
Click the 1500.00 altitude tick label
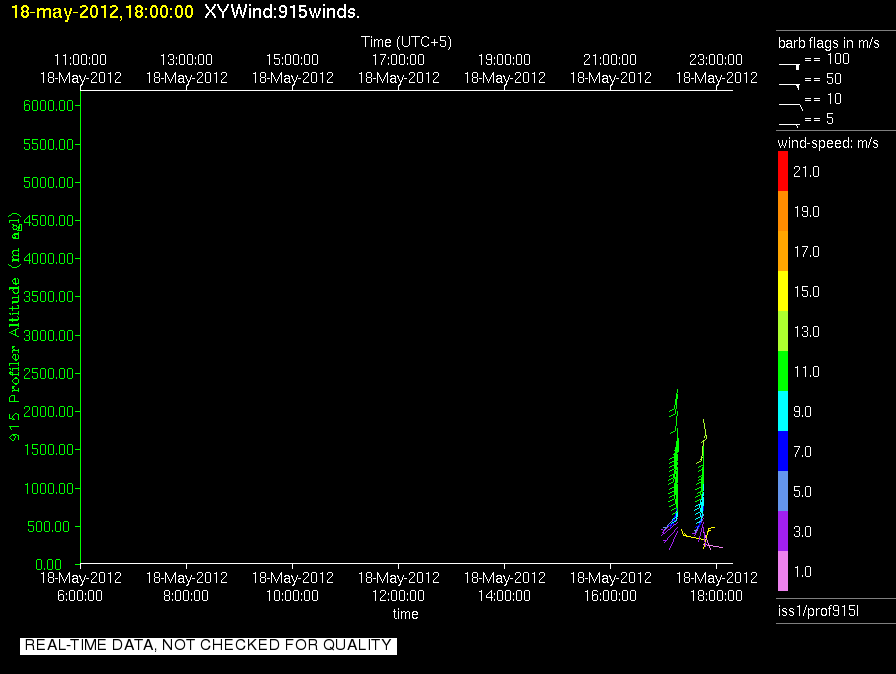tap(49, 450)
